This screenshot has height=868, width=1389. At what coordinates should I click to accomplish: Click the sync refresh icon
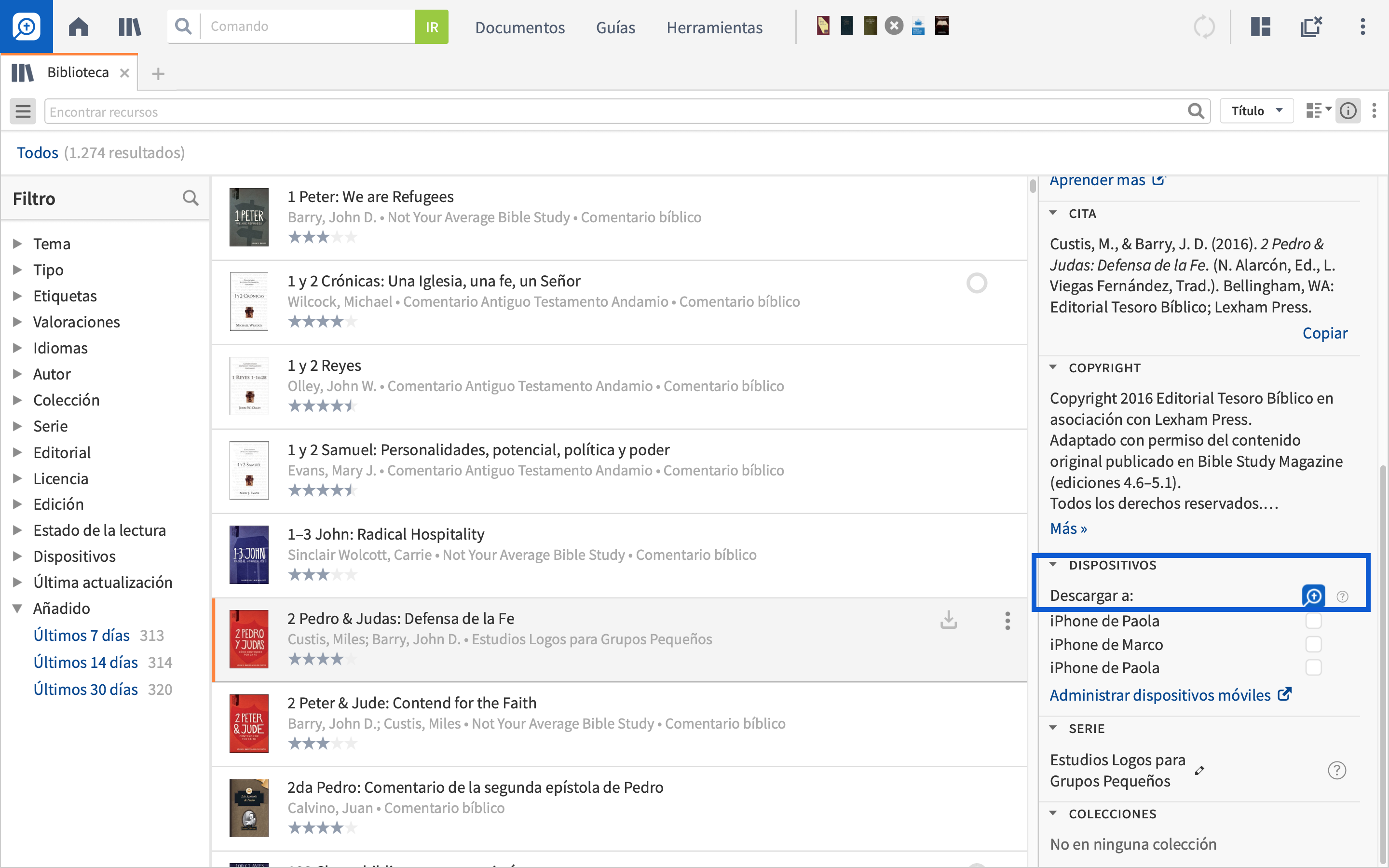1204,27
